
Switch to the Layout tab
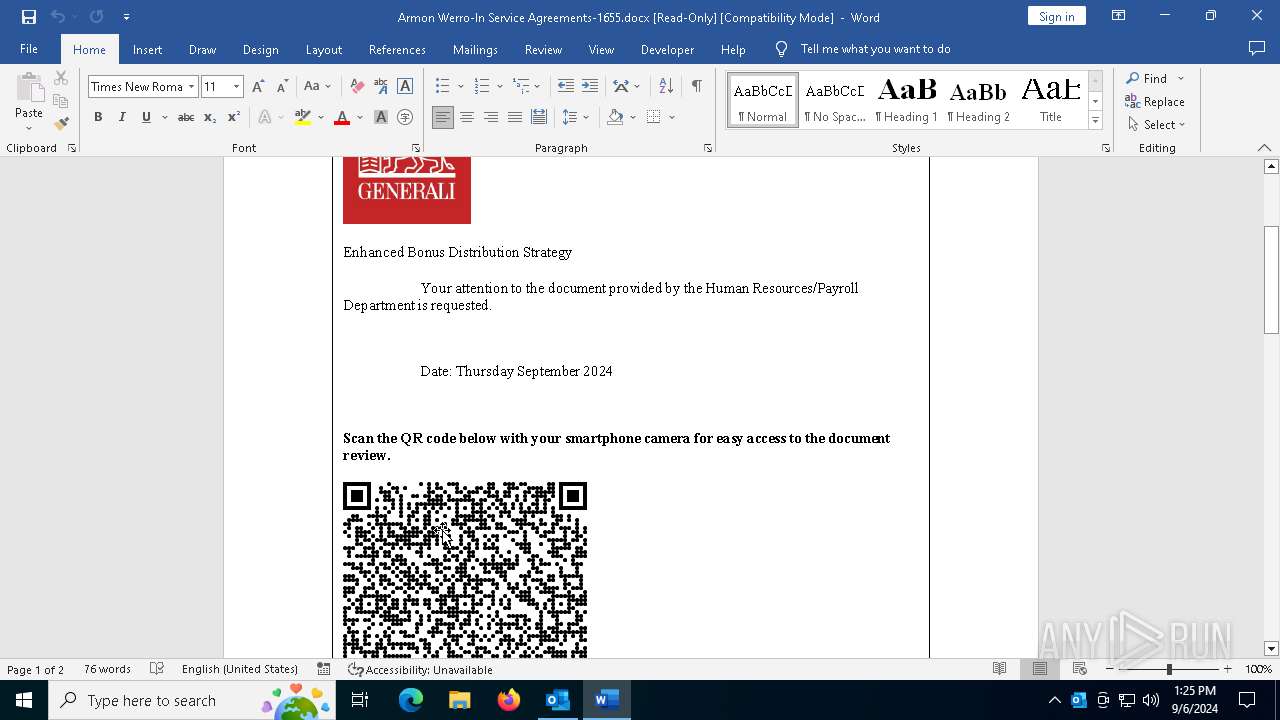pos(323,49)
